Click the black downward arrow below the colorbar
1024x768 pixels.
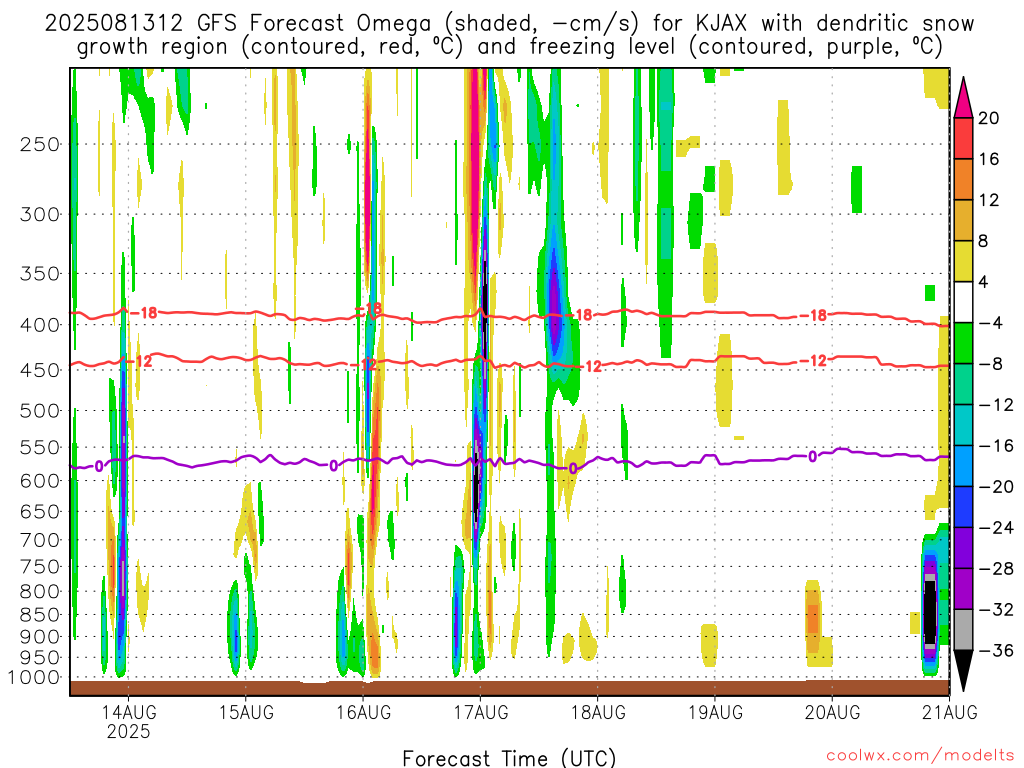pos(963,671)
